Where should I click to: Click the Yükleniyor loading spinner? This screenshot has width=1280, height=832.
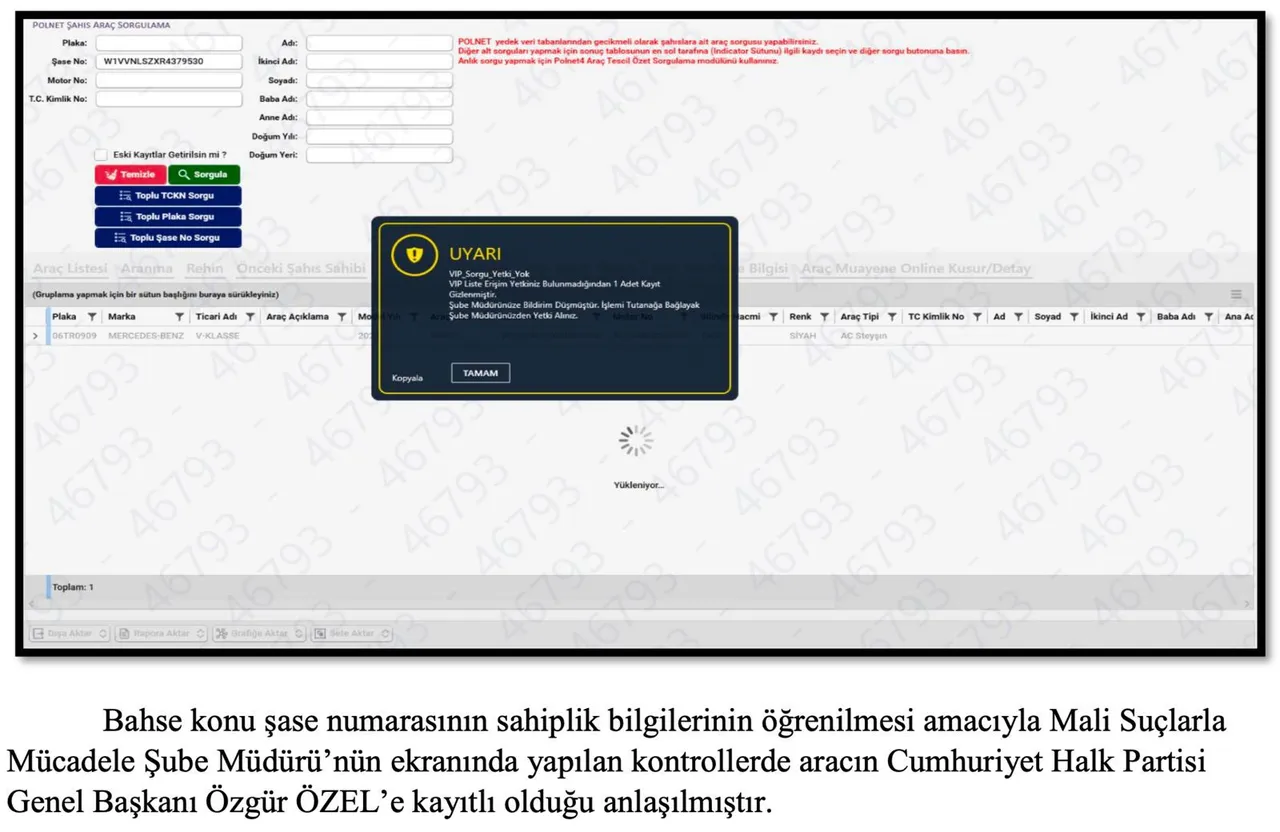[636, 440]
